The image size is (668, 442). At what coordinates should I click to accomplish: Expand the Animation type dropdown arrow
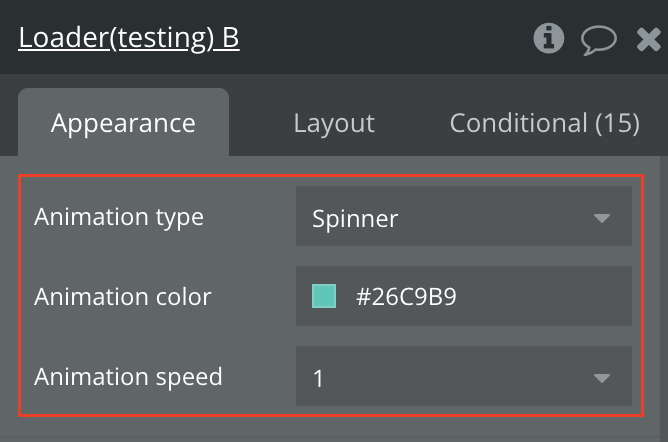601,218
